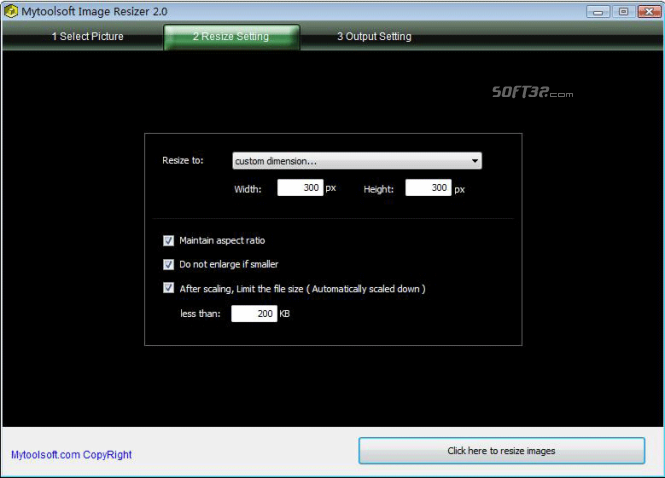Viewport: 665px width, 478px height.
Task: Focus the Height pixel input field
Action: 428,187
